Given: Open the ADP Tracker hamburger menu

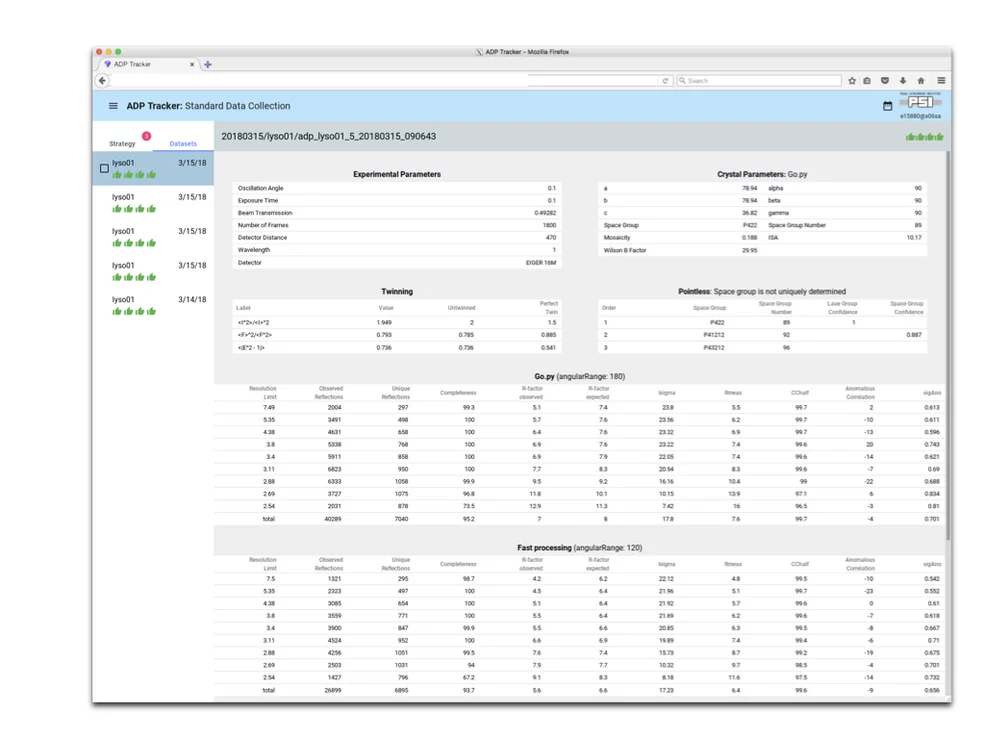Looking at the screenshot, I should click(113, 106).
